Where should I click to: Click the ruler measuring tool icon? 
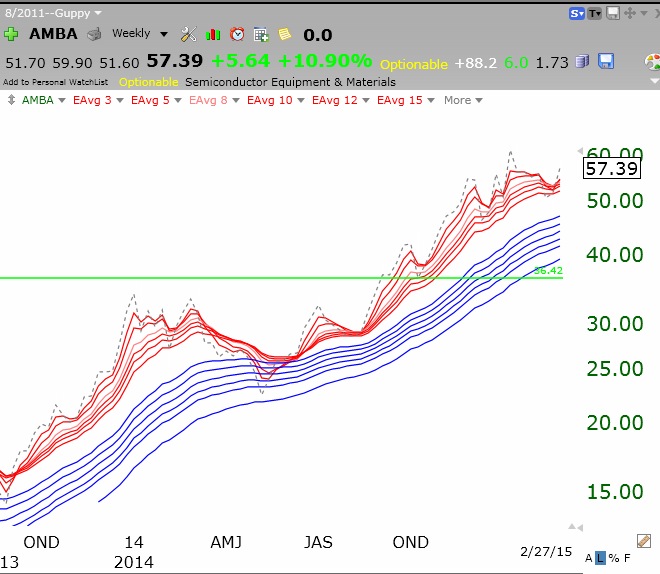click(x=644, y=541)
